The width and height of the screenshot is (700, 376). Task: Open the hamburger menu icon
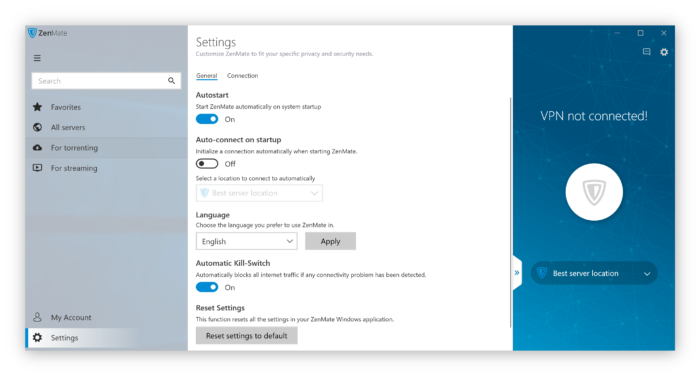tap(37, 58)
